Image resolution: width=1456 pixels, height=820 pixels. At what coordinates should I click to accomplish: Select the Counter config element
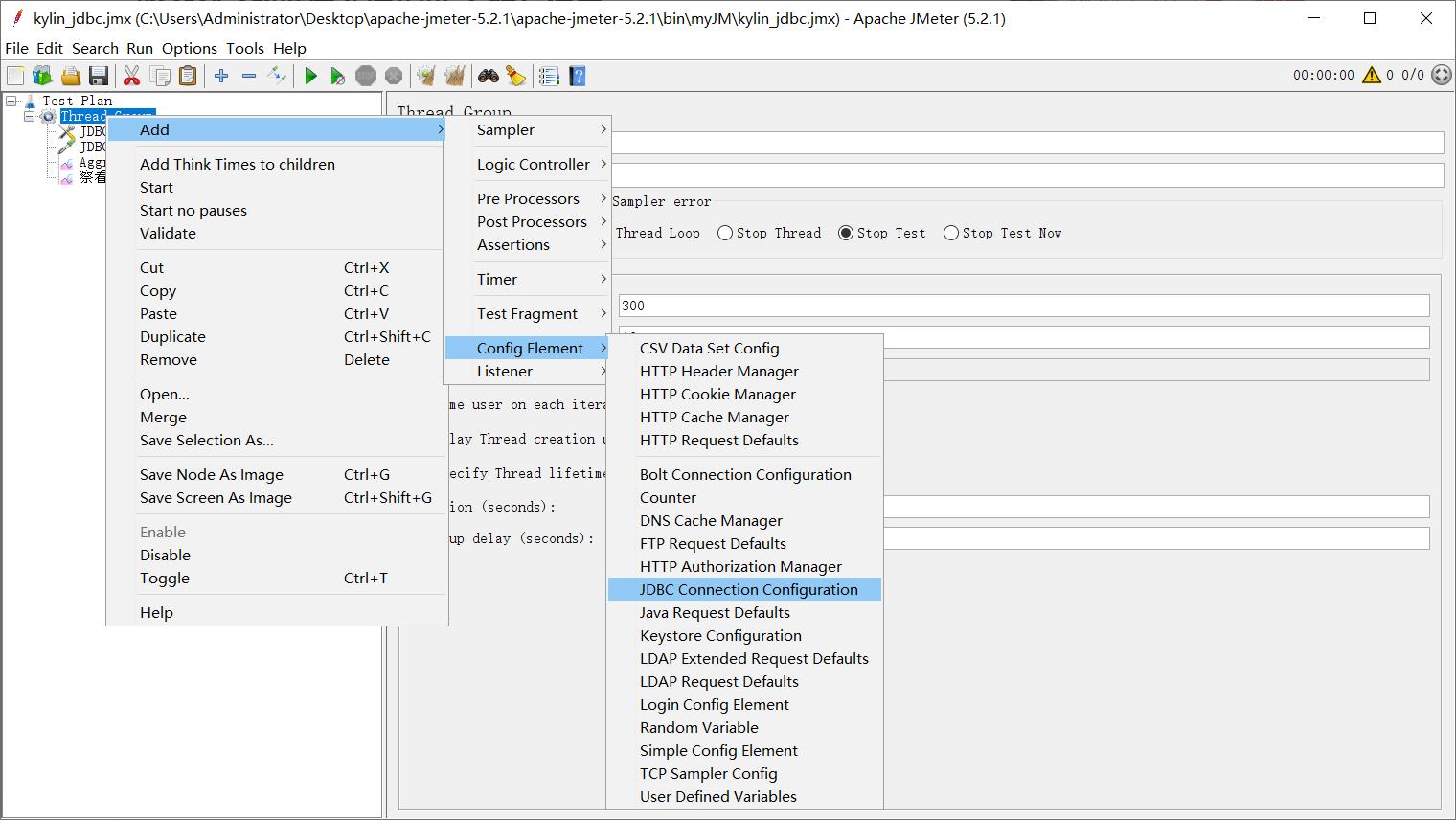point(744,497)
